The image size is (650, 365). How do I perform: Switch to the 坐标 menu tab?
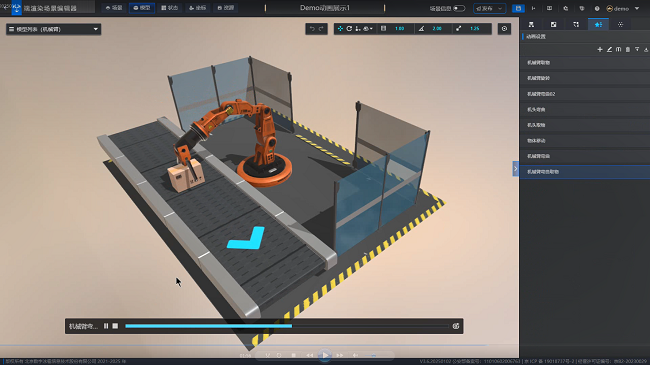click(x=197, y=8)
